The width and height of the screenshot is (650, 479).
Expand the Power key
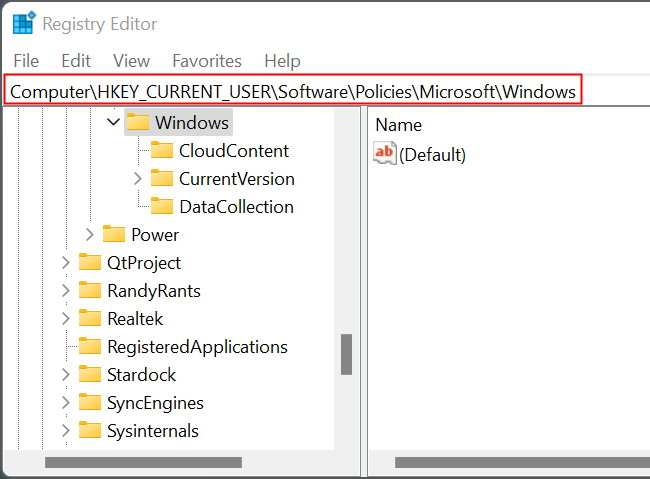(x=89, y=235)
